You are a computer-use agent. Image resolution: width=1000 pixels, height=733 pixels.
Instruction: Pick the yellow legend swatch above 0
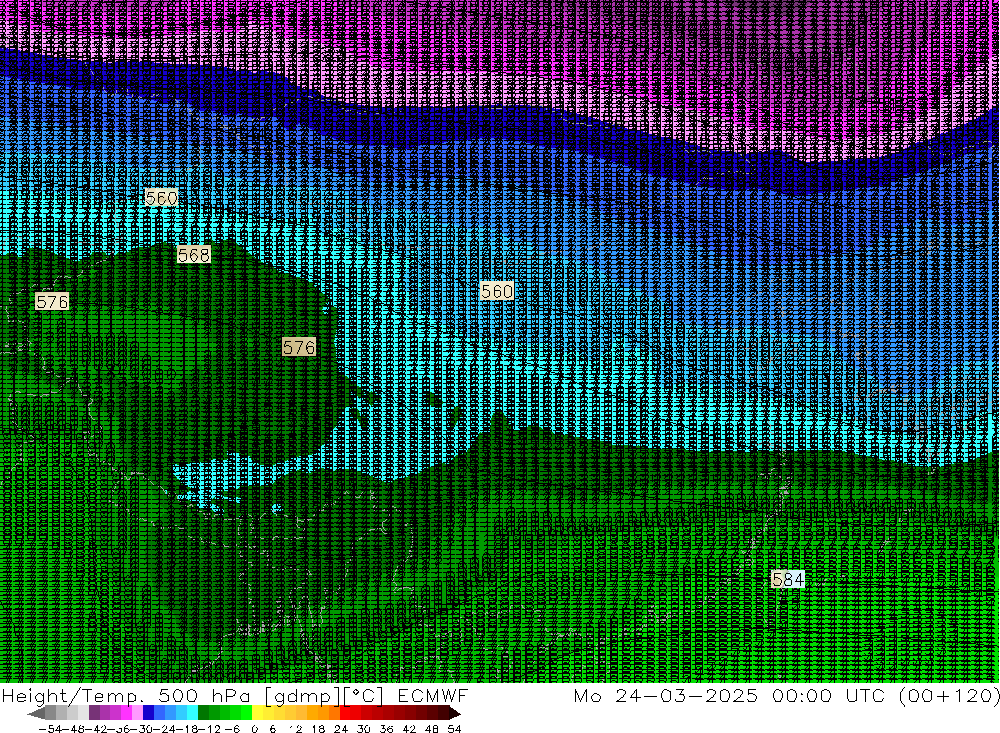coord(258,713)
